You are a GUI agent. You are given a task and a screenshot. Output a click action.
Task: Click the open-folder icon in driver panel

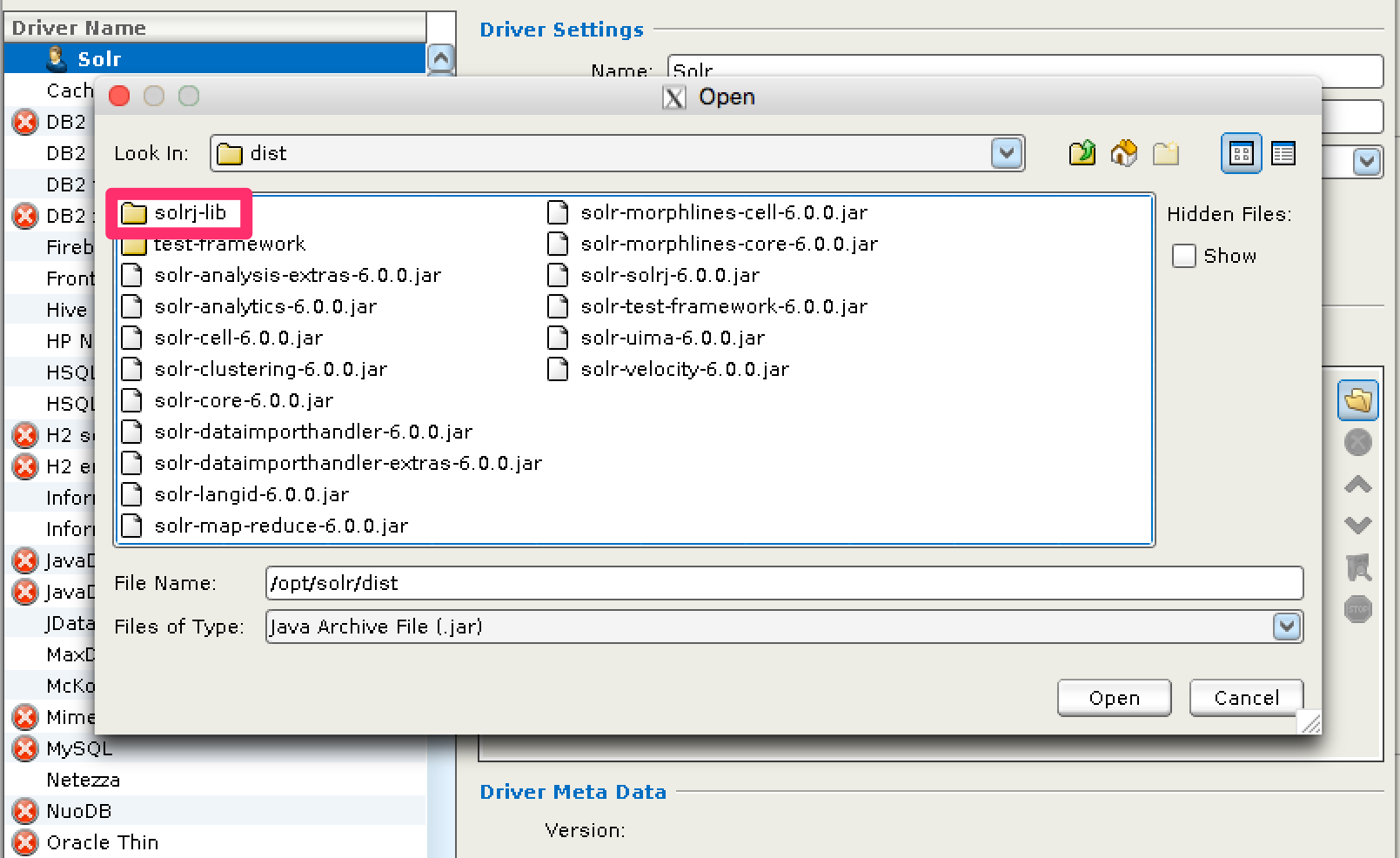point(1357,400)
